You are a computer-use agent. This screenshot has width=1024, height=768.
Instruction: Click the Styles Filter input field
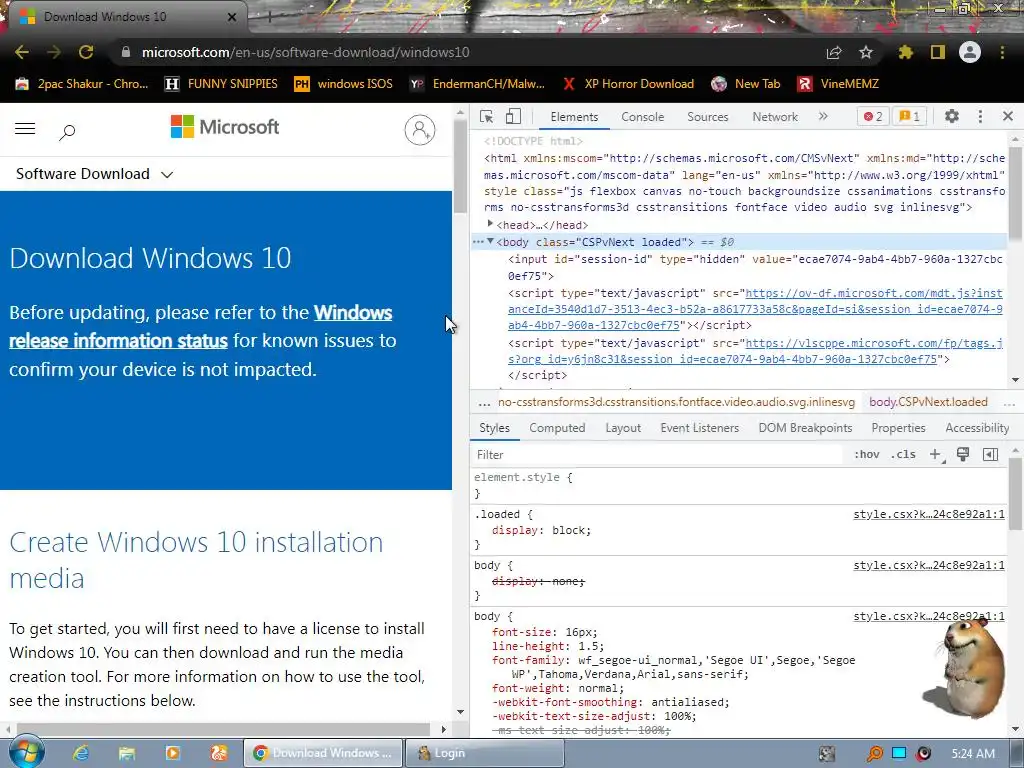pyautogui.click(x=656, y=455)
